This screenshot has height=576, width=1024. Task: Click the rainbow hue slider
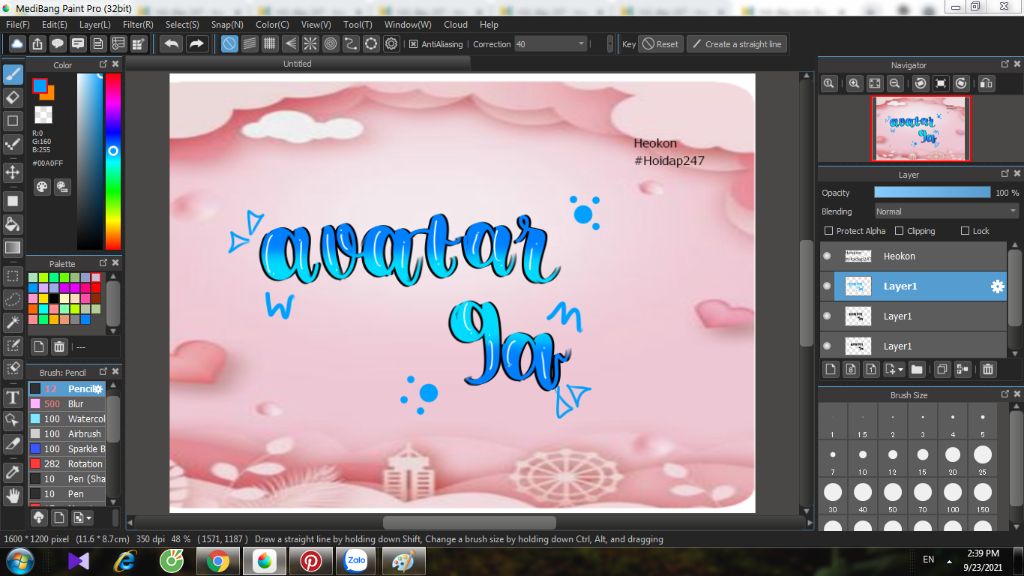(x=113, y=161)
